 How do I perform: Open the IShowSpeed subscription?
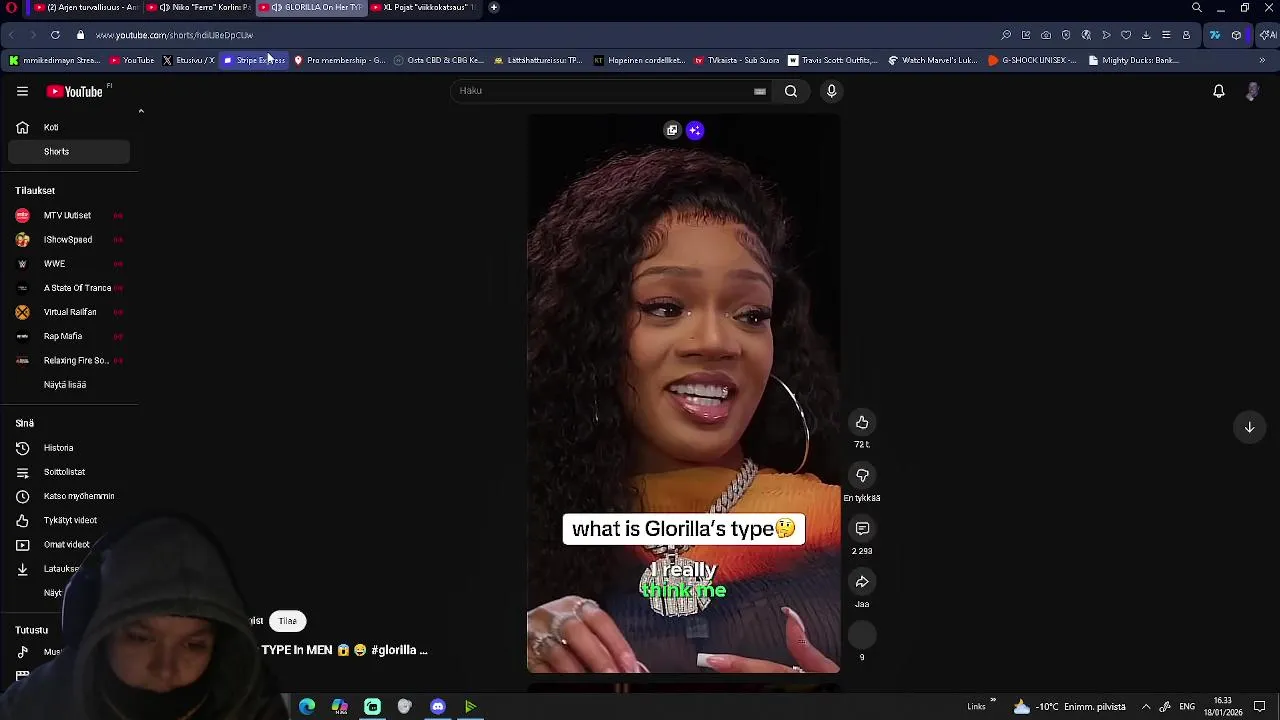click(x=68, y=240)
